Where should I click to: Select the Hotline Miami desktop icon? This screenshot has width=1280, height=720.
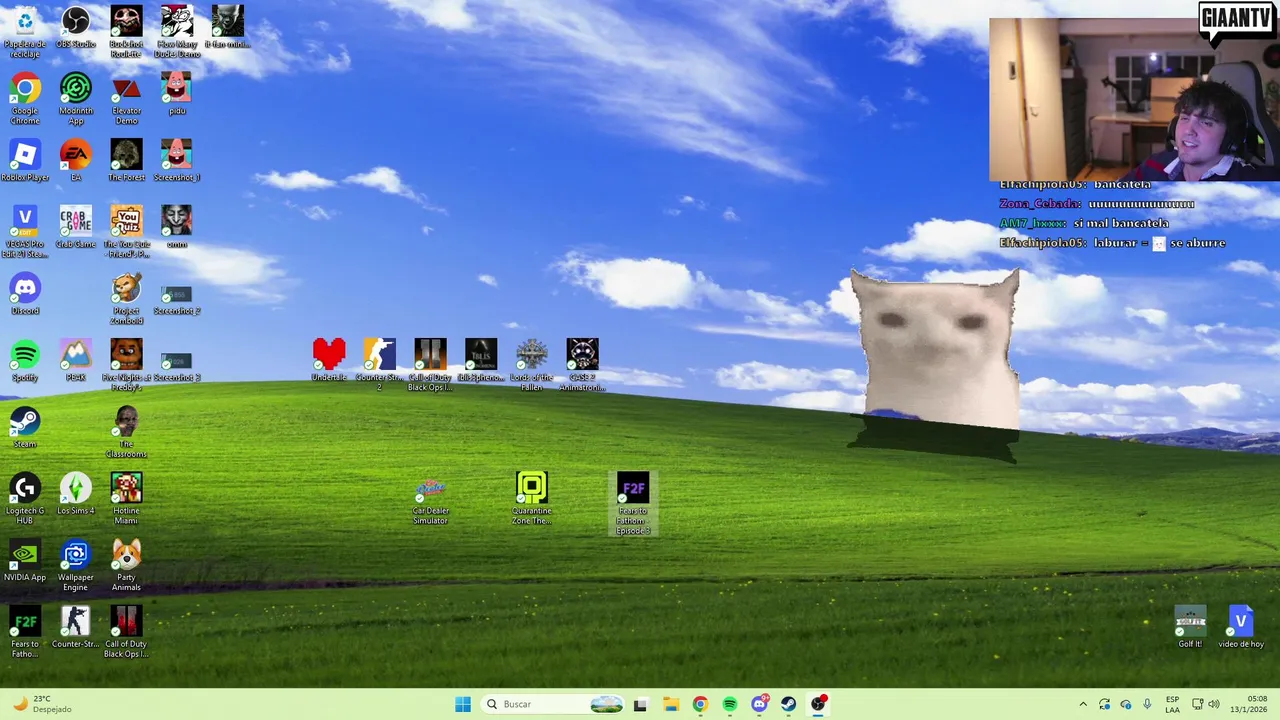coord(126,499)
